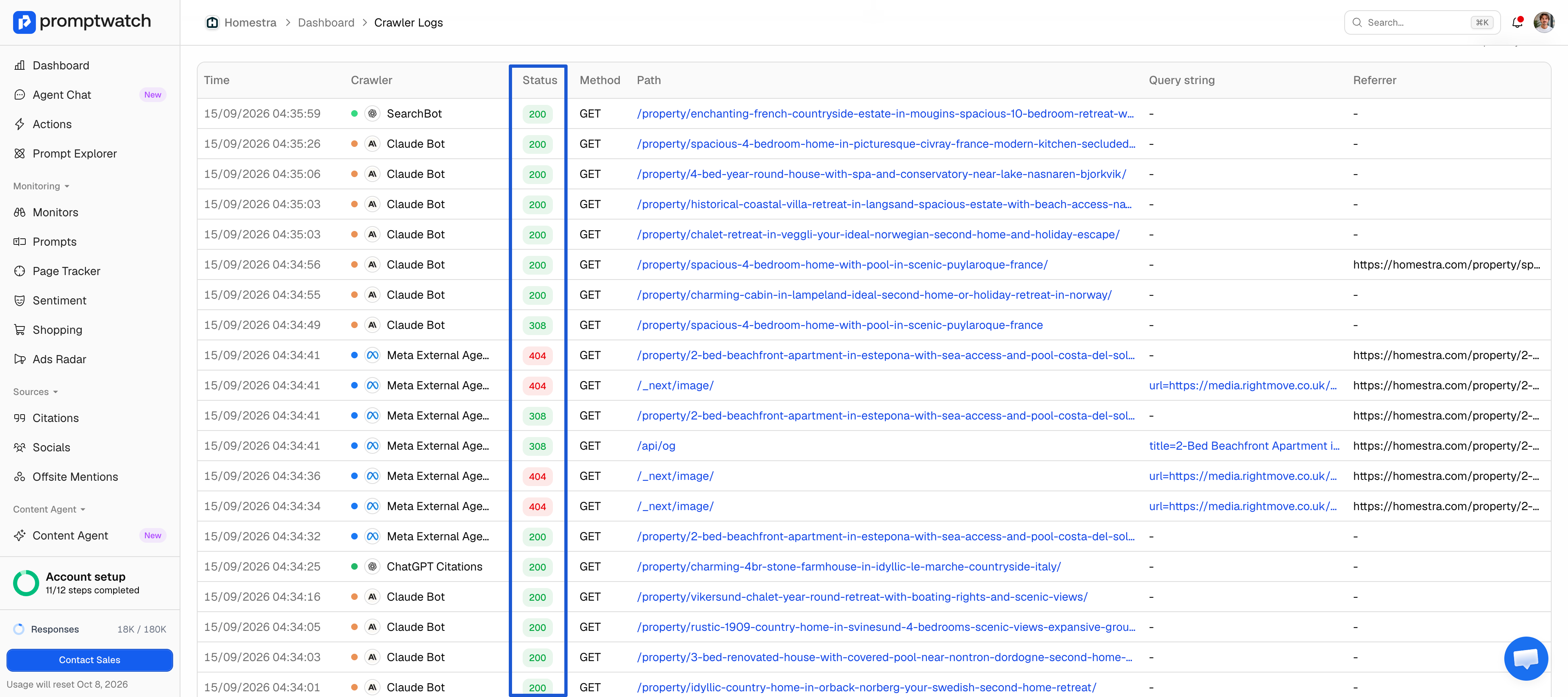Open the live chat bubble icon
The width and height of the screenshot is (1568, 697).
coord(1526,658)
